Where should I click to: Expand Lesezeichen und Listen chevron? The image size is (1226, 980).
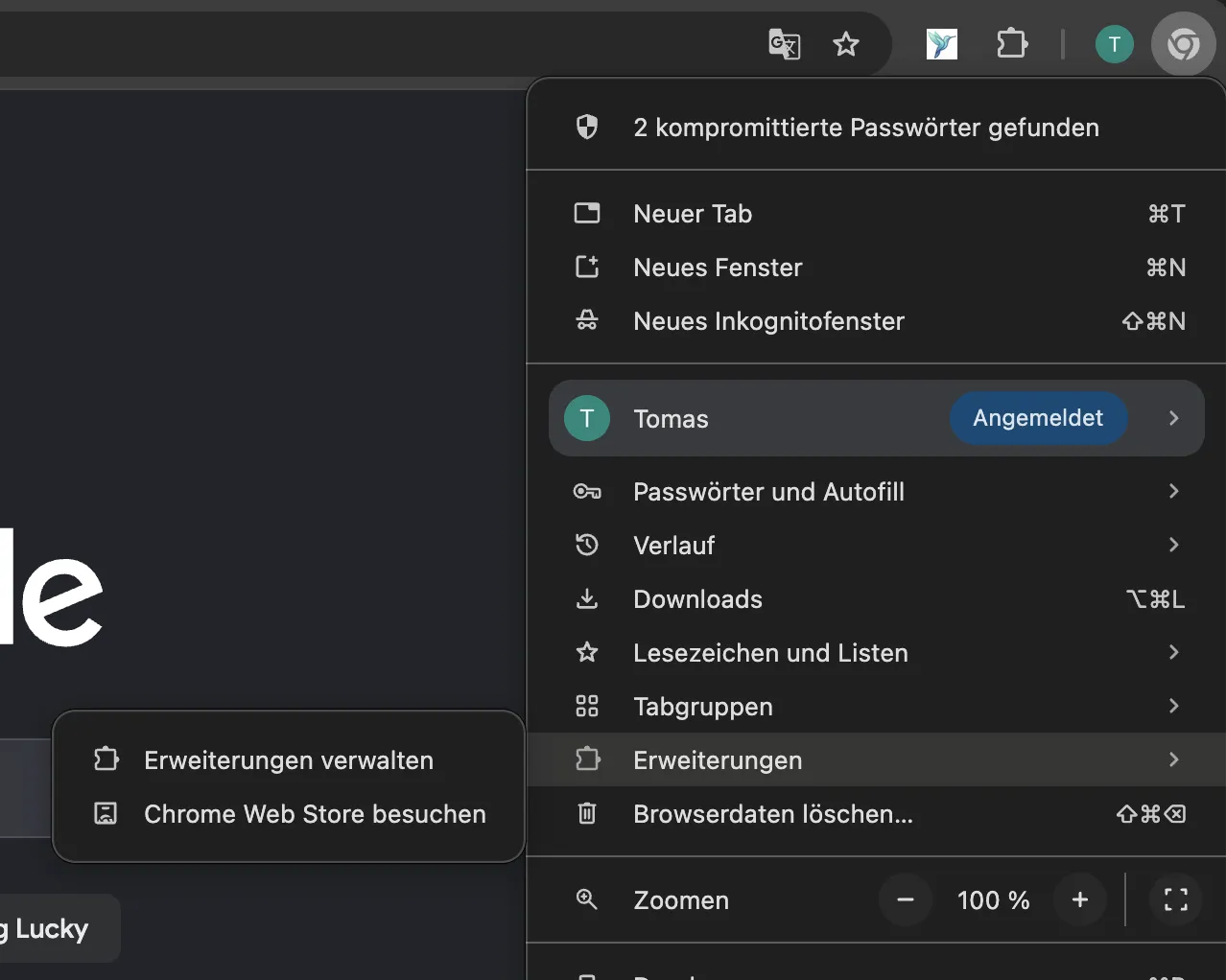[1173, 652]
